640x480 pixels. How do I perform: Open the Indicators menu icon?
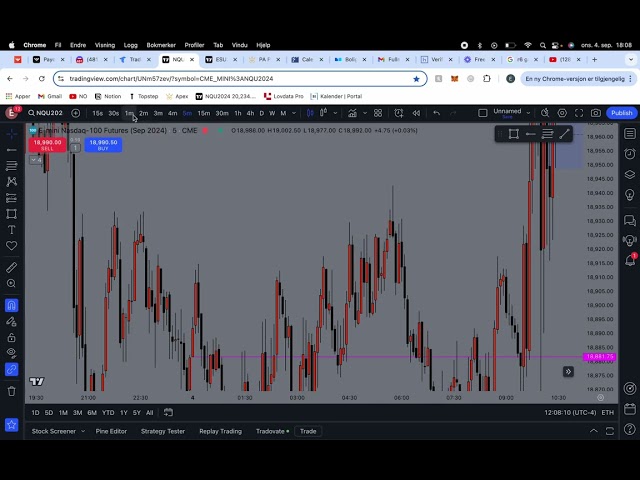coord(352,113)
